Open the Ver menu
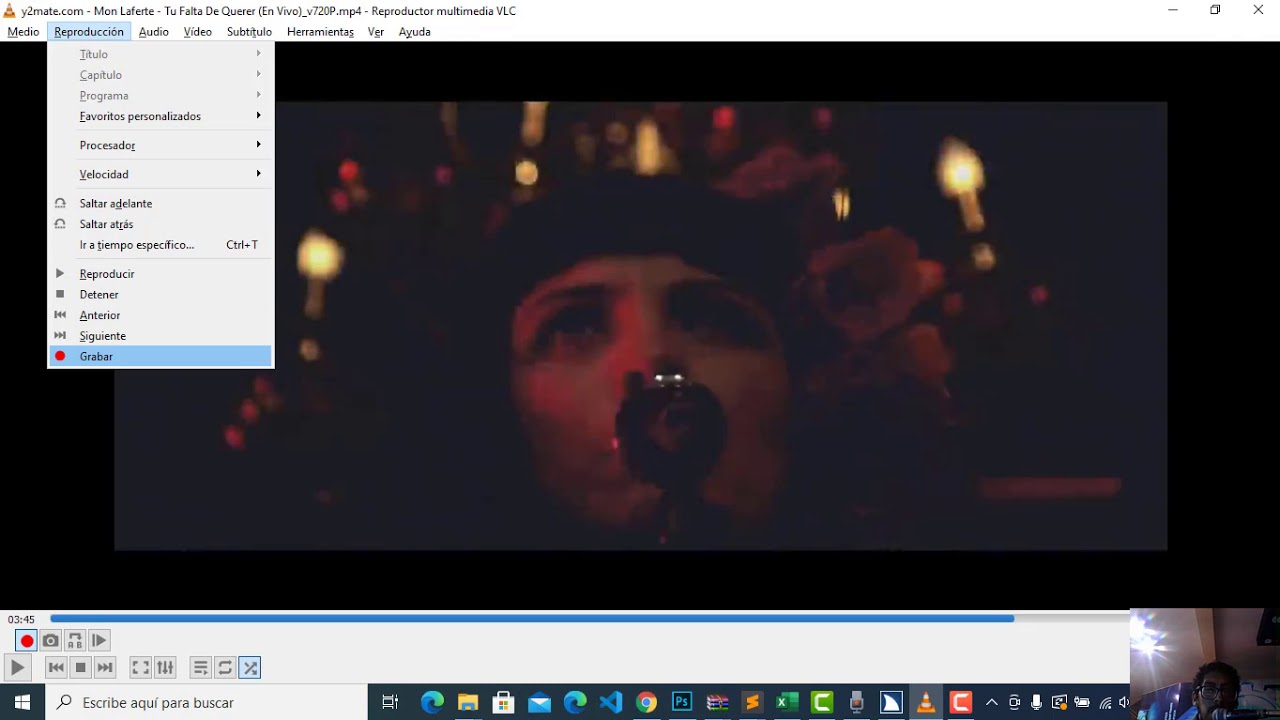The height and width of the screenshot is (720, 1280). pos(376,32)
